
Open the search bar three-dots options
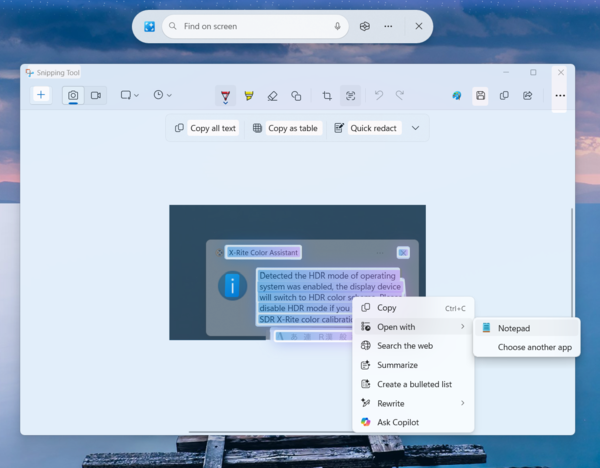point(388,26)
